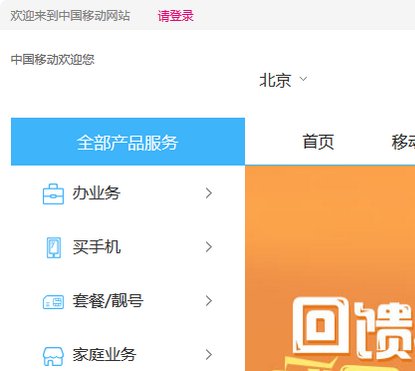Select the 买手机 menu entry
Viewport: 415px width, 371px height.
(x=97, y=247)
